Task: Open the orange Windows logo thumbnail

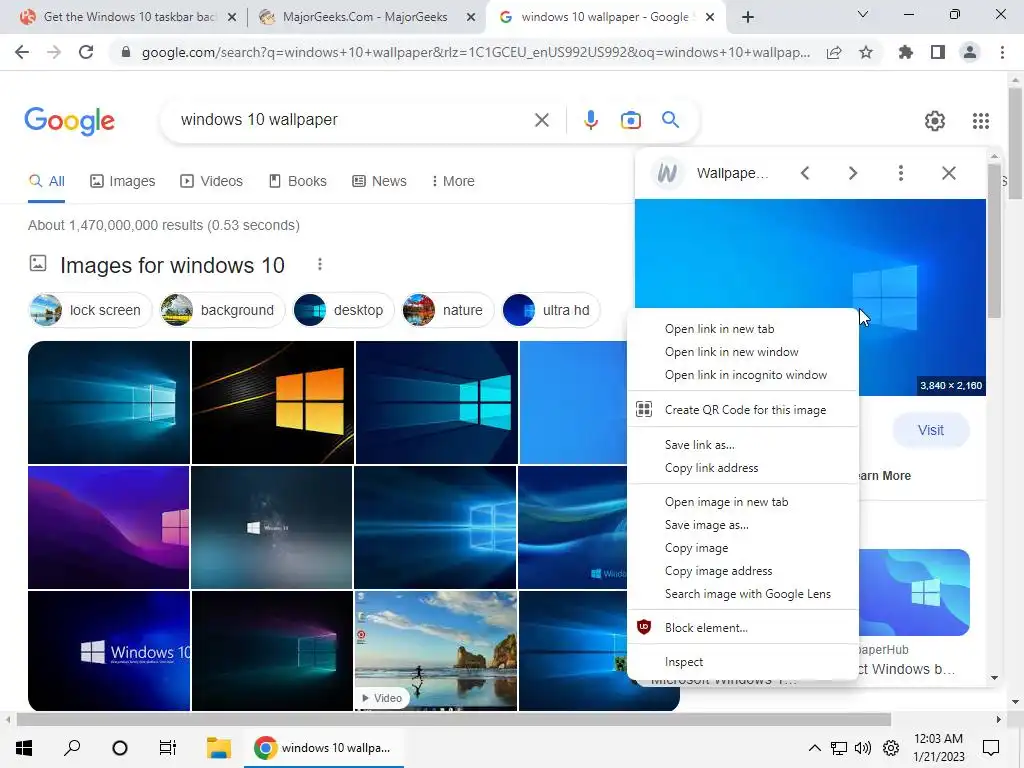Action: coord(273,402)
